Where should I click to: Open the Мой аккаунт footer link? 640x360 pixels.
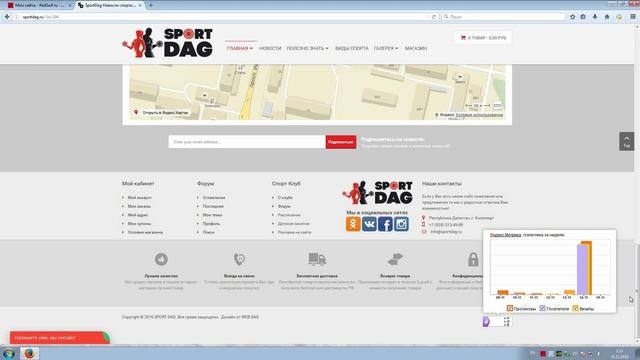[140, 198]
